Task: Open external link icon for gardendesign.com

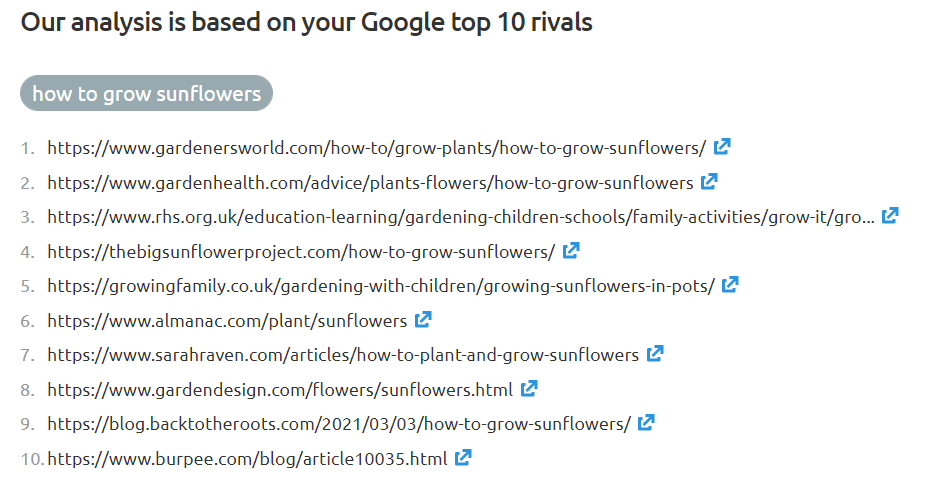Action: pos(529,388)
